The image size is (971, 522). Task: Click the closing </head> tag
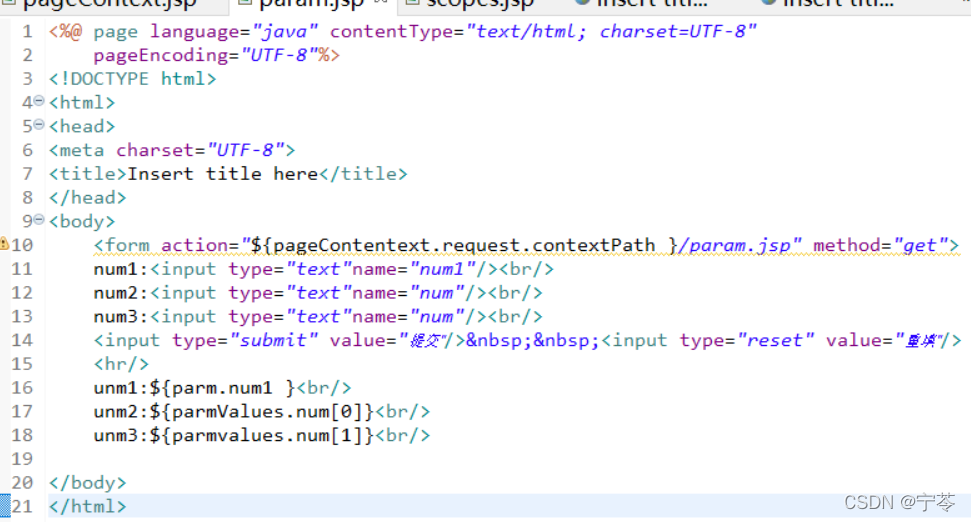[87, 198]
